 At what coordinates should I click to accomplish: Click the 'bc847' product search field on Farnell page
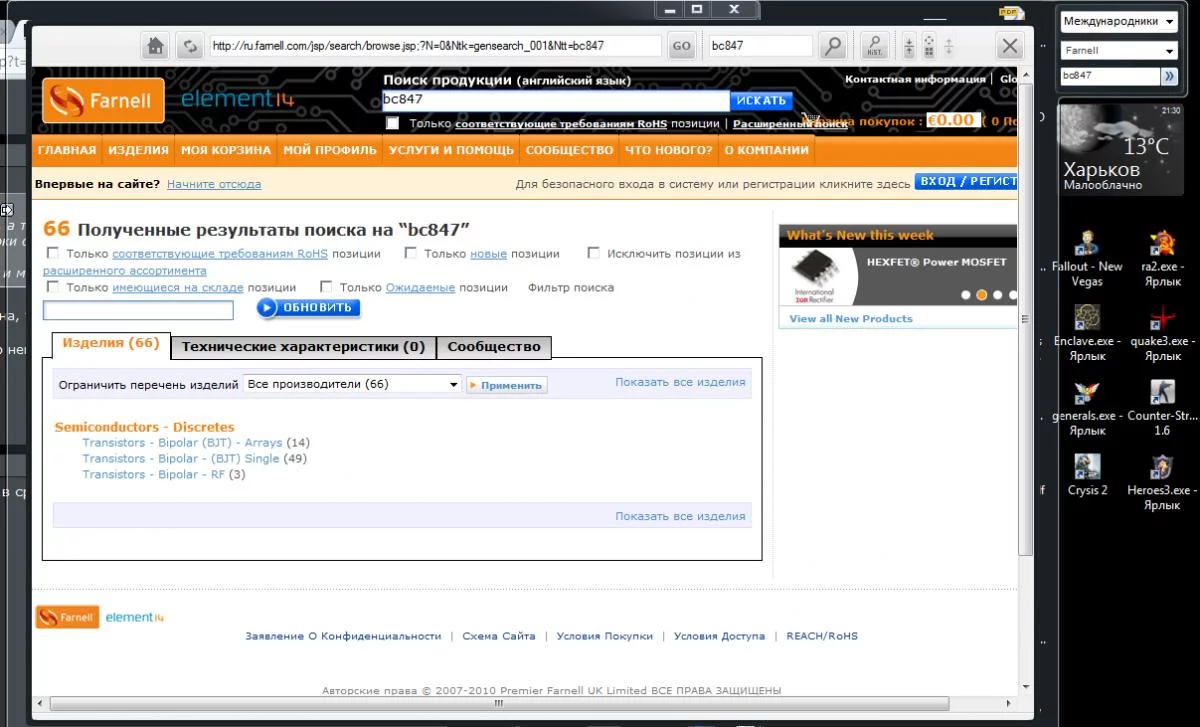pyautogui.click(x=556, y=100)
